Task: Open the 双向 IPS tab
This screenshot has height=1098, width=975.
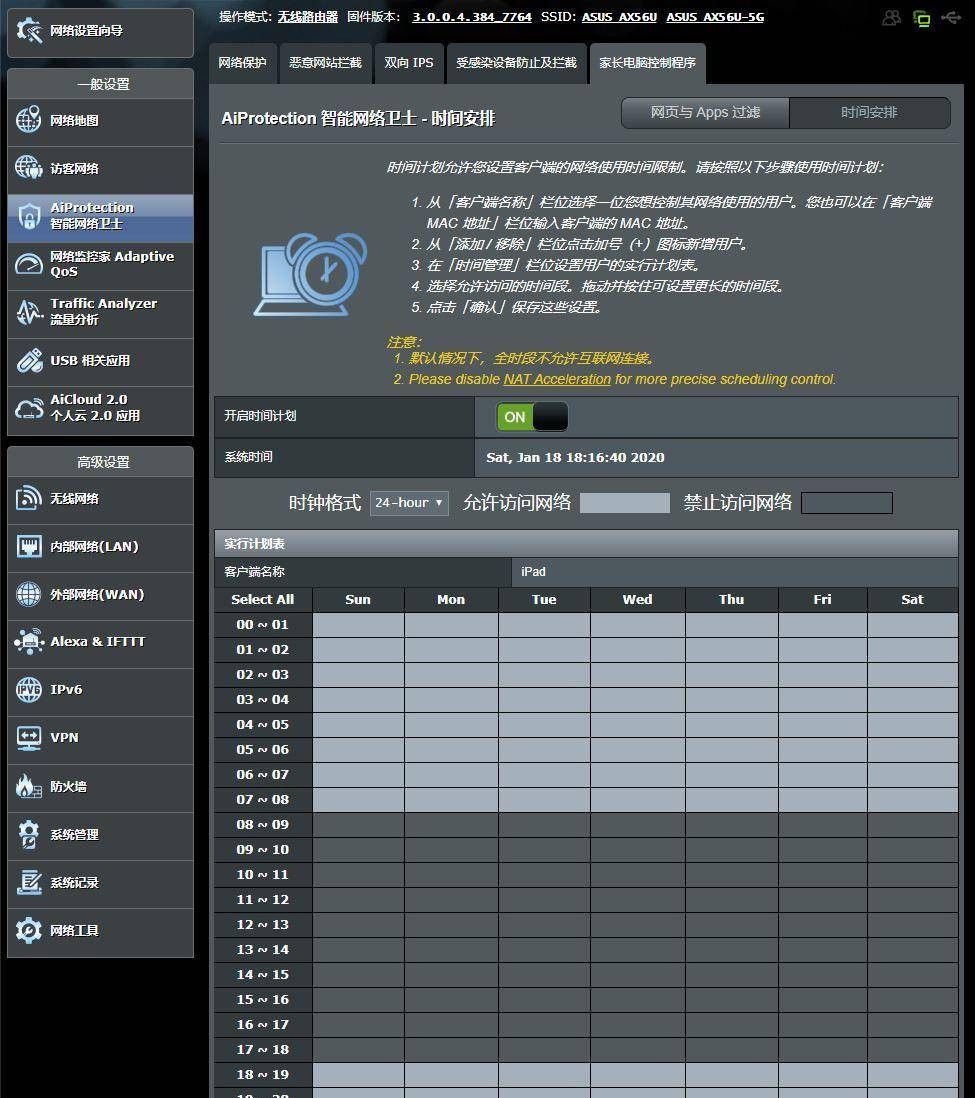Action: click(409, 63)
